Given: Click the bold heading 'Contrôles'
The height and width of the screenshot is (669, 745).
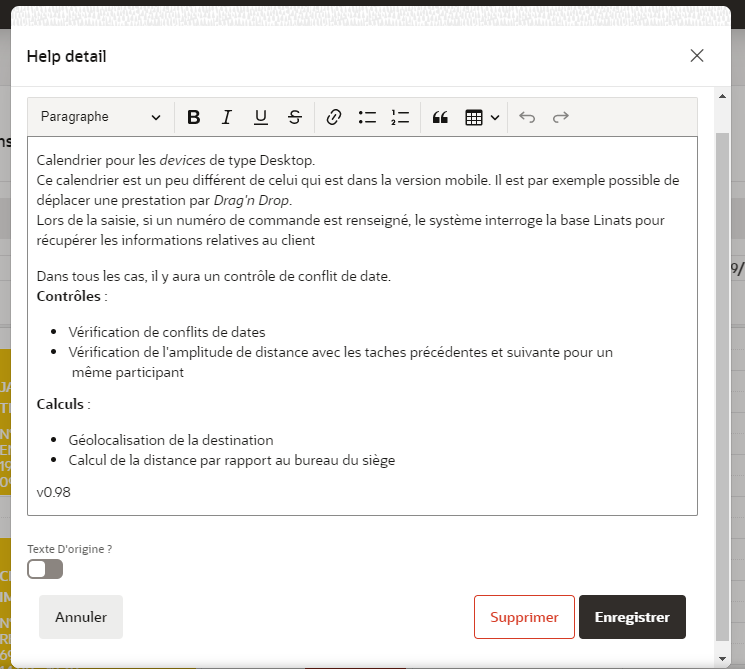Looking at the screenshot, I should [68, 296].
